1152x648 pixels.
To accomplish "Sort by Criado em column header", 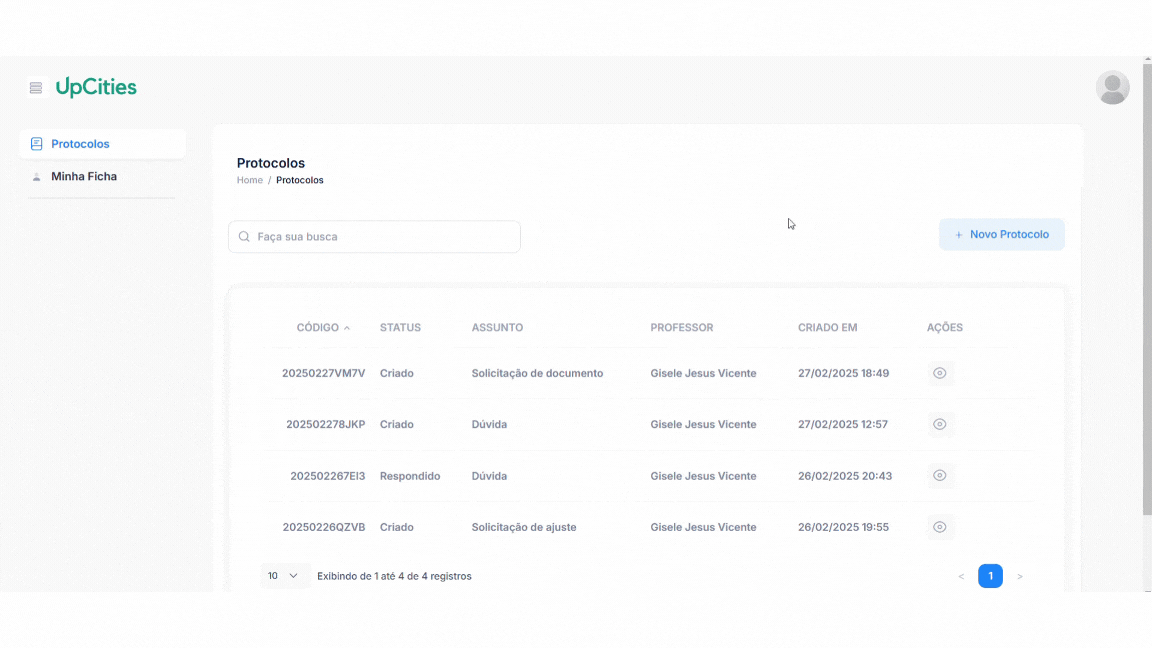I will point(827,328).
